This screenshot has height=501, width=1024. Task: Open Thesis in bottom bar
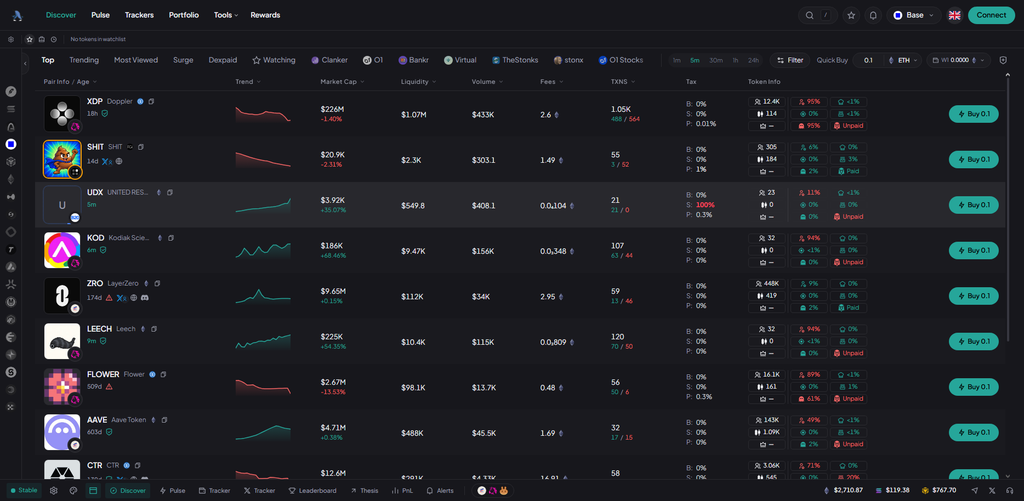[364, 491]
